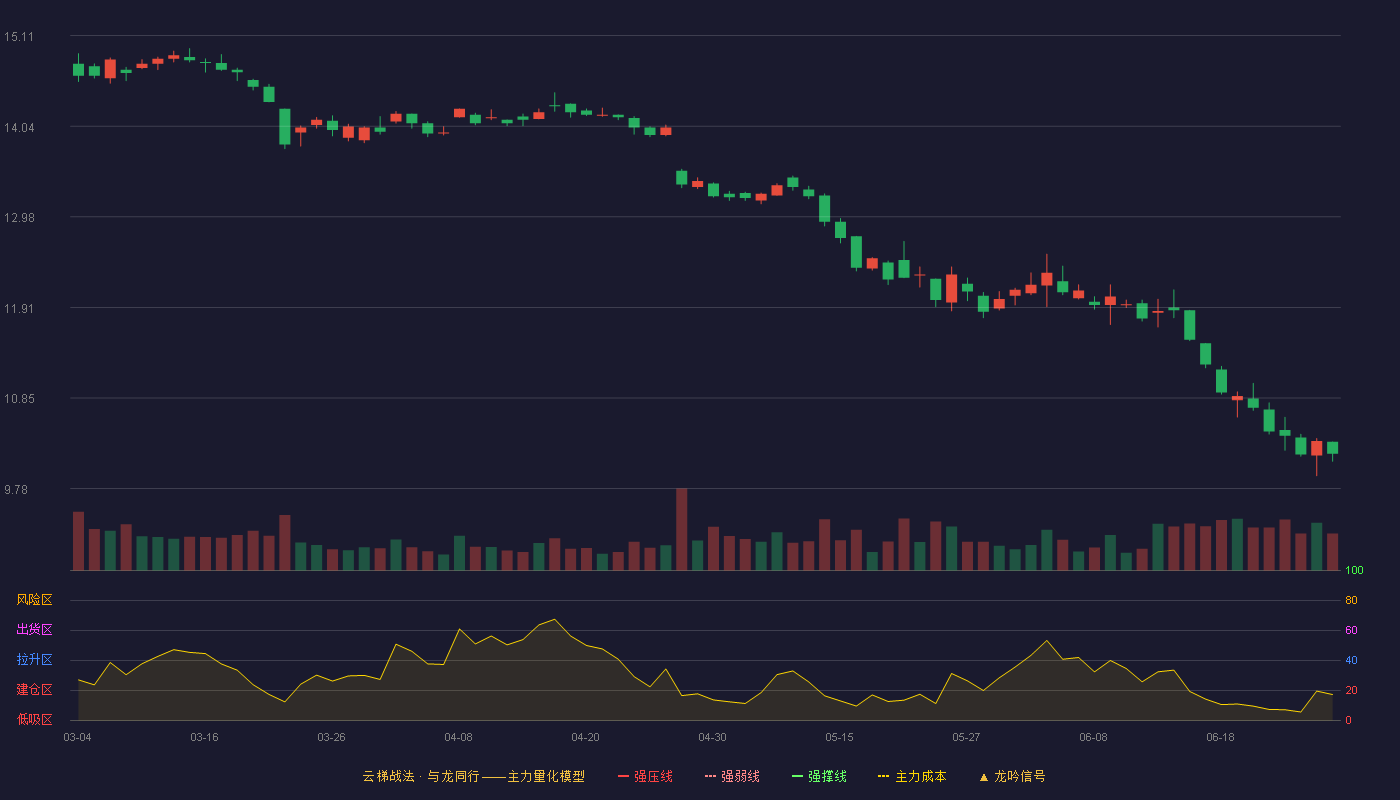Click the large green candle after 03-16
Viewport: 1400px width, 800px height.
click(x=284, y=127)
